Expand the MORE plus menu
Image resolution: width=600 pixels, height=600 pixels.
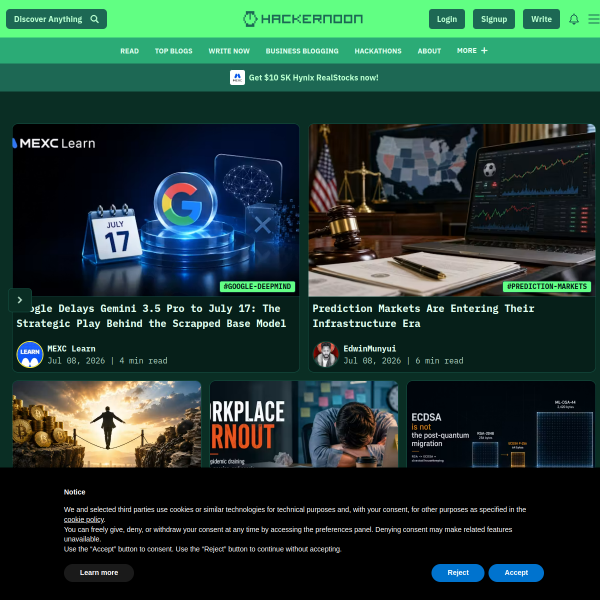[472, 51]
